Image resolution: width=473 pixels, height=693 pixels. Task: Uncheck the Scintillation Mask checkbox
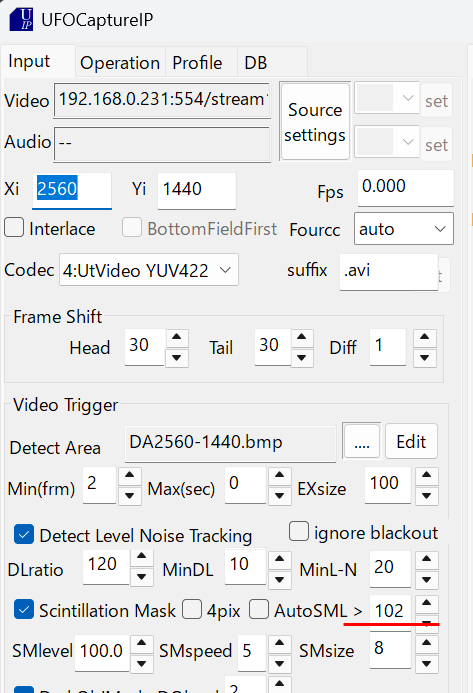coord(24,609)
